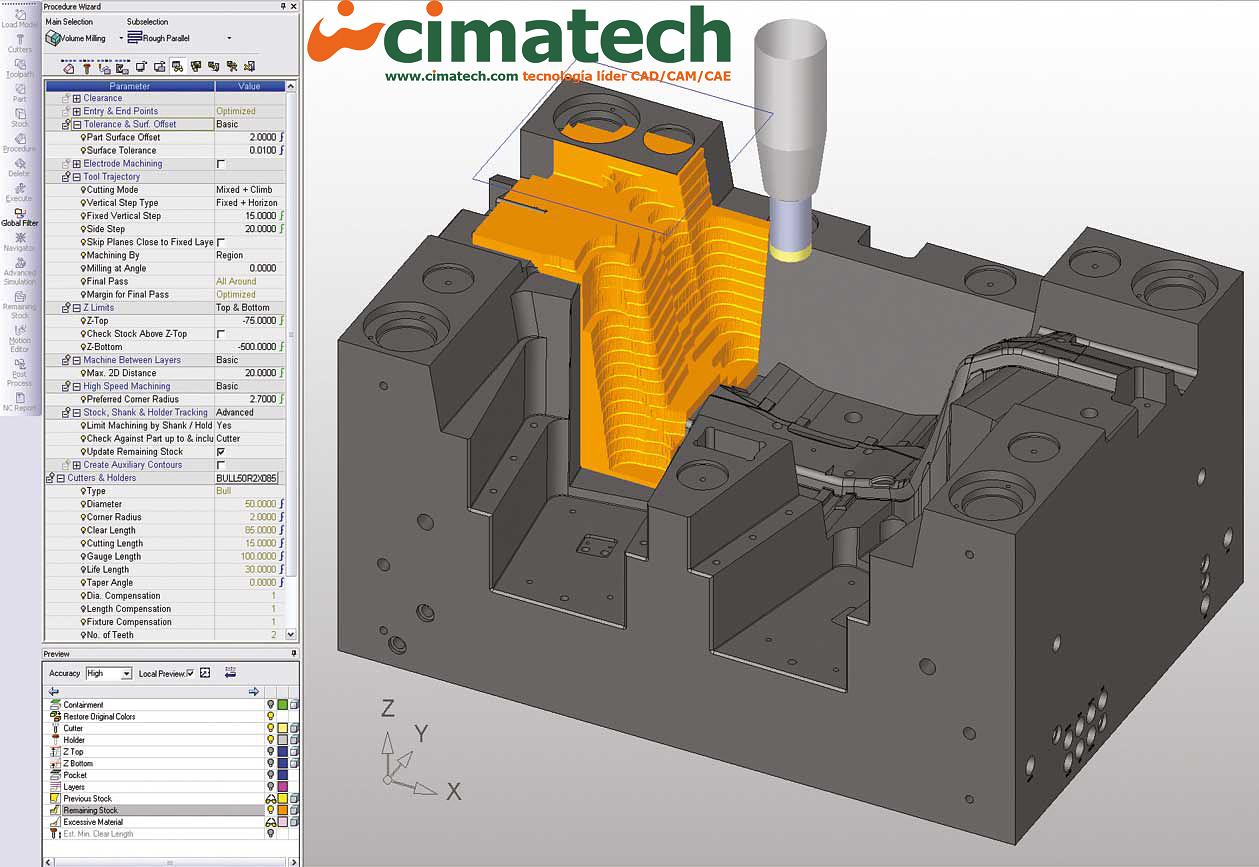Viewport: 1259px width, 867px height.
Task: Uncheck the Update Remaining Stock checkbox
Action: [221, 452]
